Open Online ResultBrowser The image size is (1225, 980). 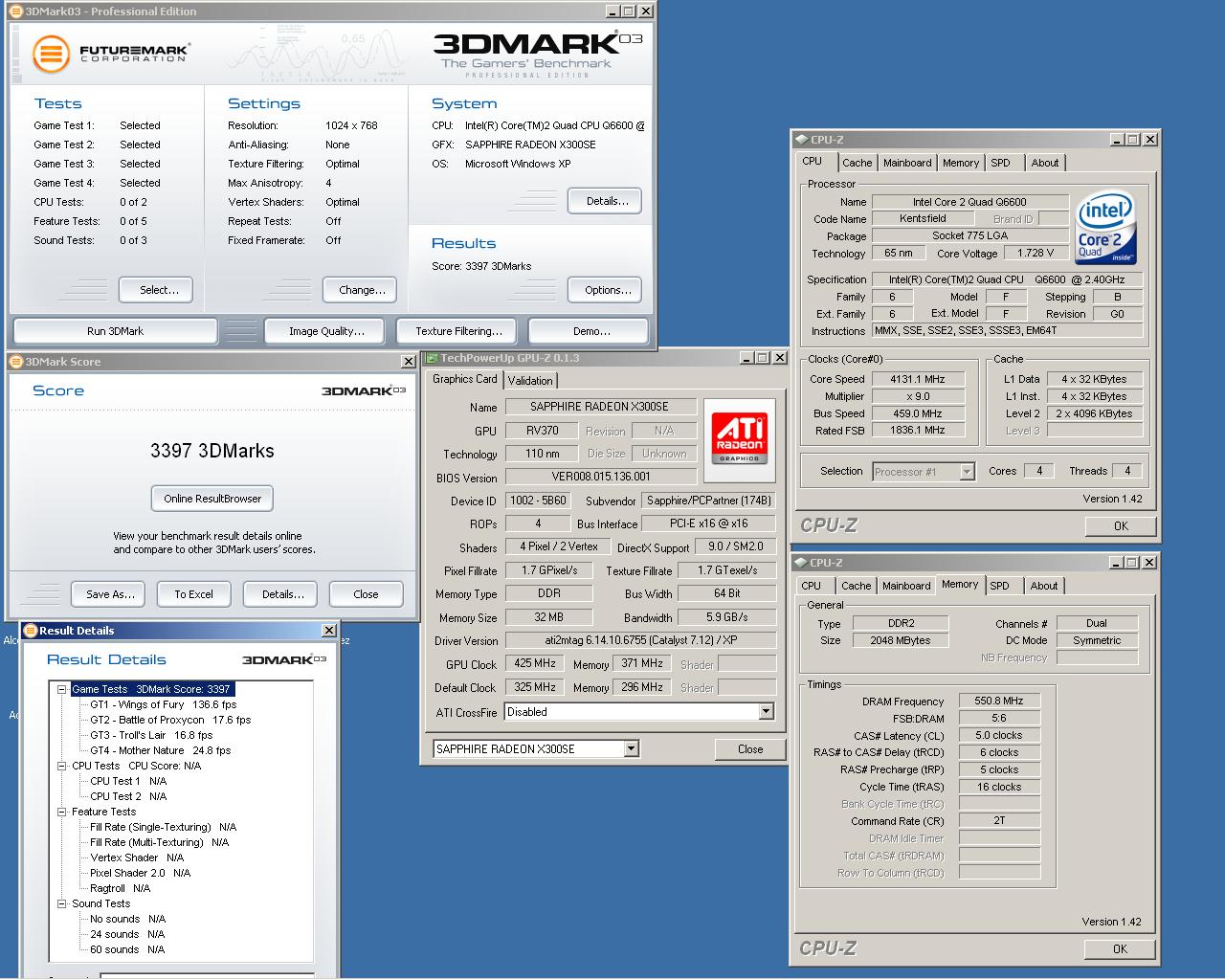tap(212, 499)
